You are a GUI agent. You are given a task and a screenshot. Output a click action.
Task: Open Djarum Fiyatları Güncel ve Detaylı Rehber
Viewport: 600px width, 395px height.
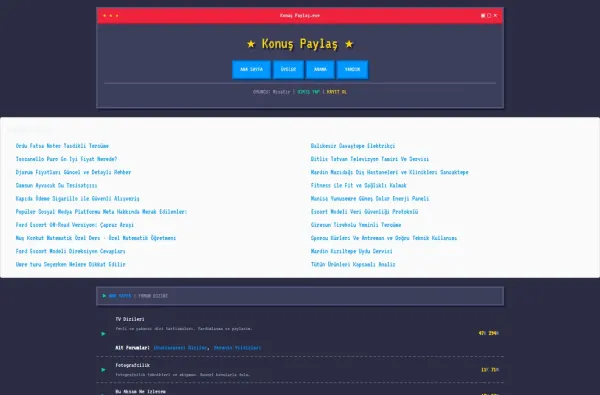pyautogui.click(x=73, y=172)
